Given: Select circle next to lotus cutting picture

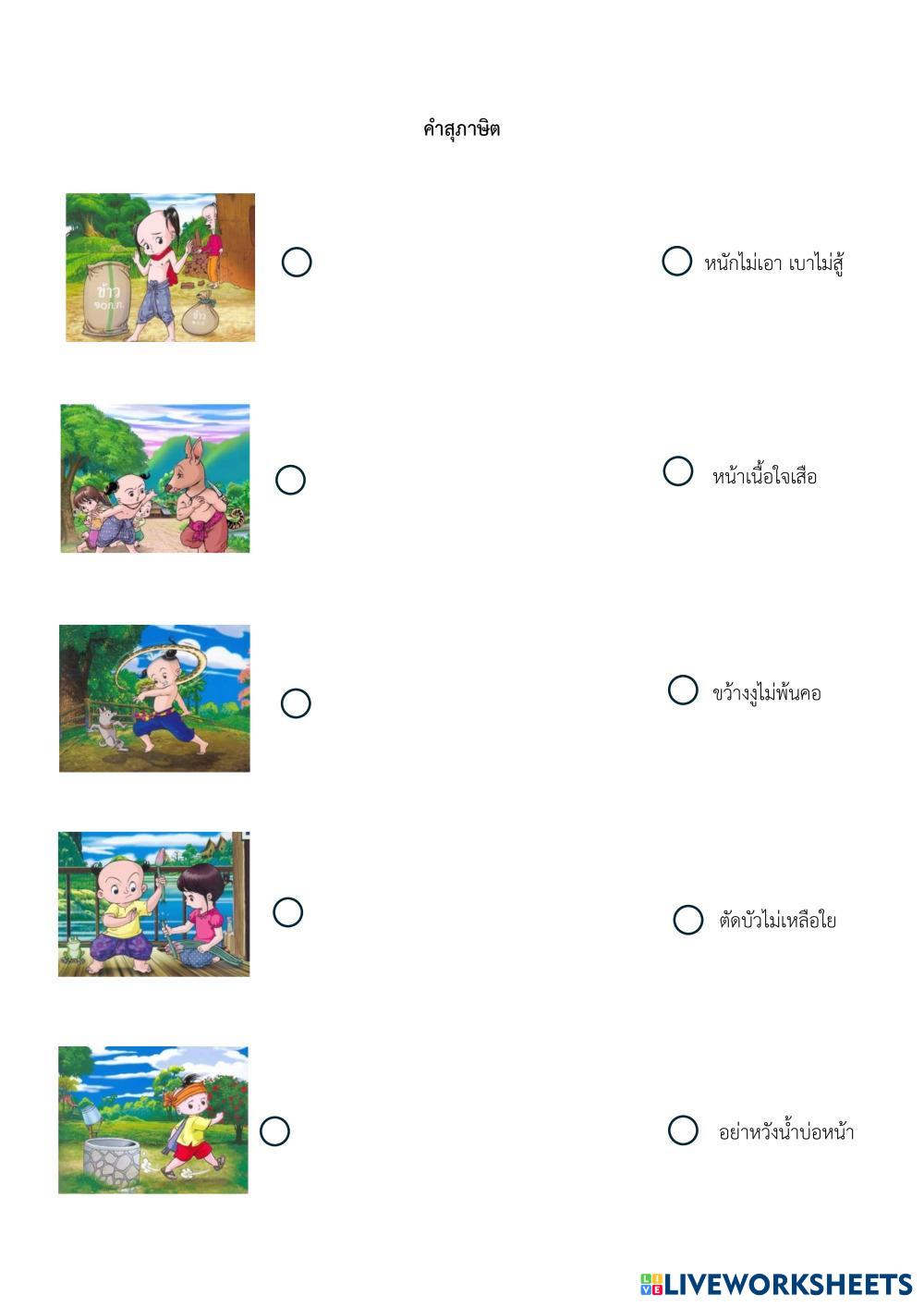Looking at the screenshot, I should click(x=288, y=912).
